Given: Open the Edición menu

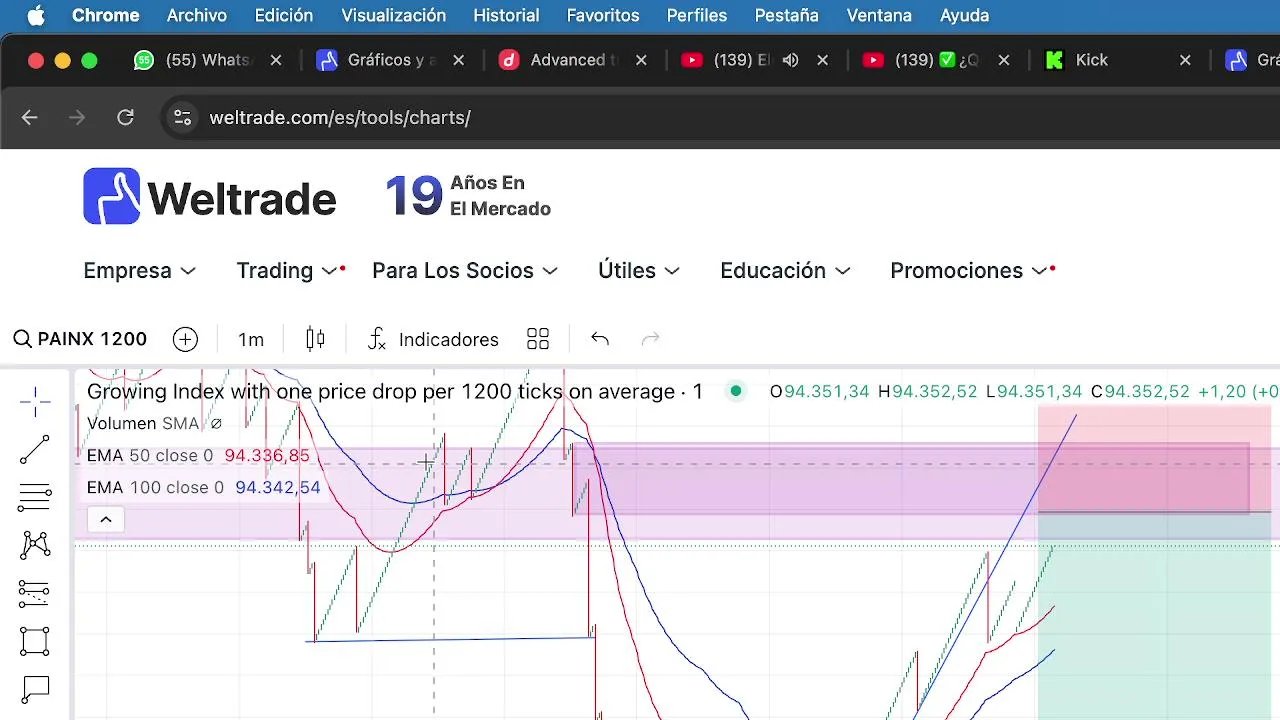Looking at the screenshot, I should tap(284, 15).
